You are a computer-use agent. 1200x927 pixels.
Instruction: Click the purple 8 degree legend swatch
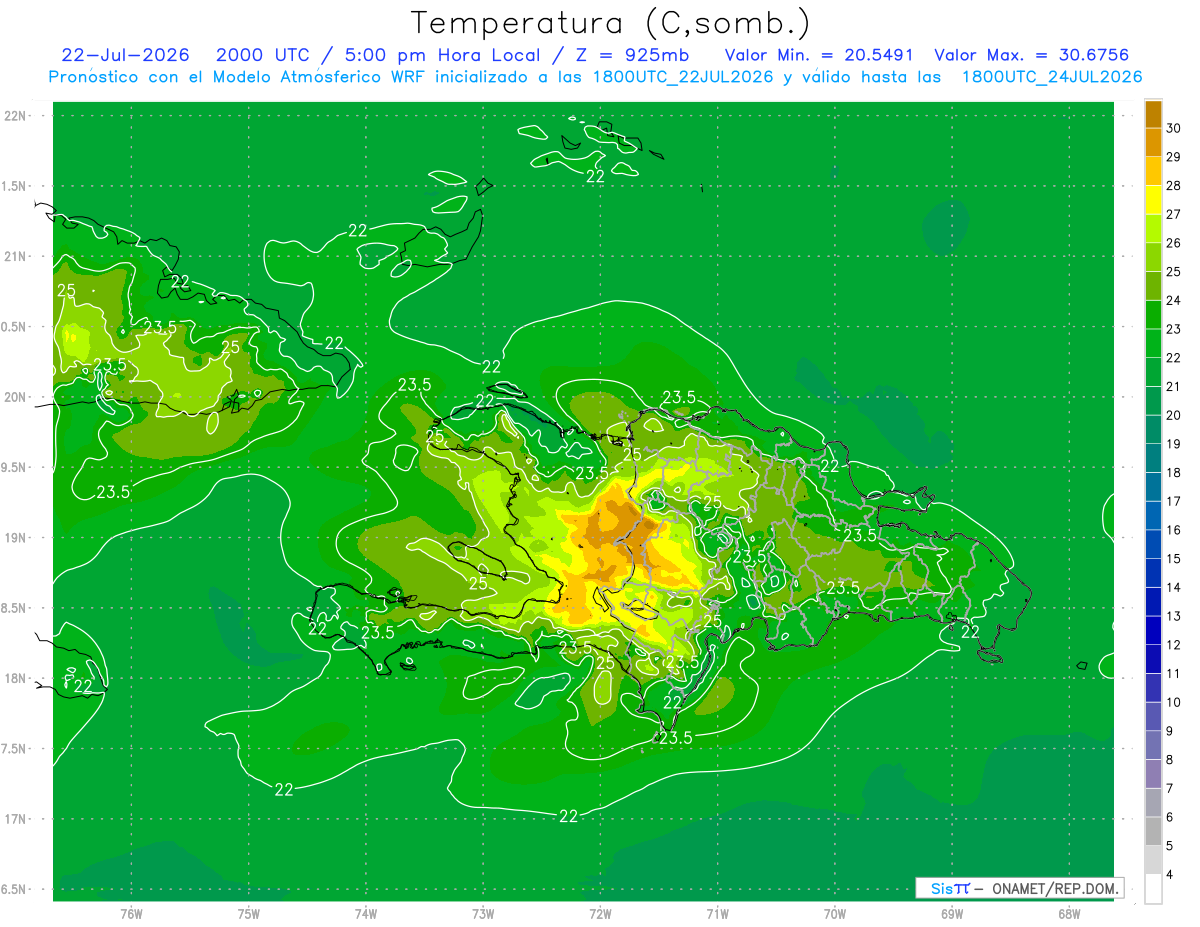click(x=1153, y=745)
